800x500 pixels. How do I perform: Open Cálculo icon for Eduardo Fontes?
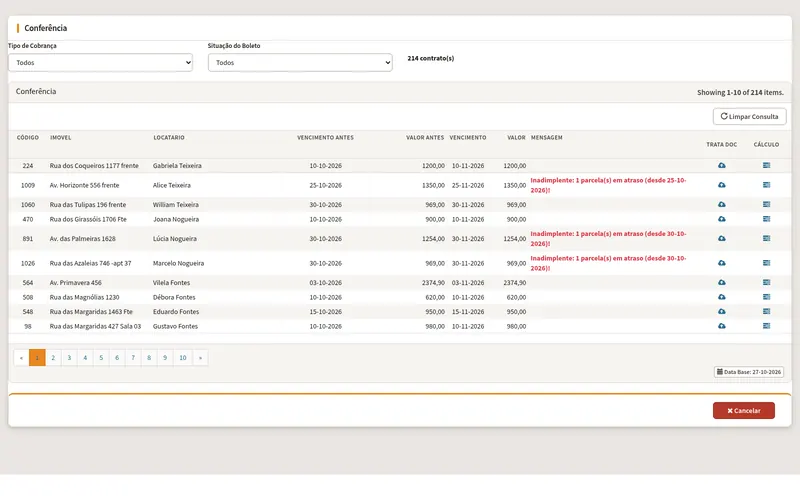766,311
